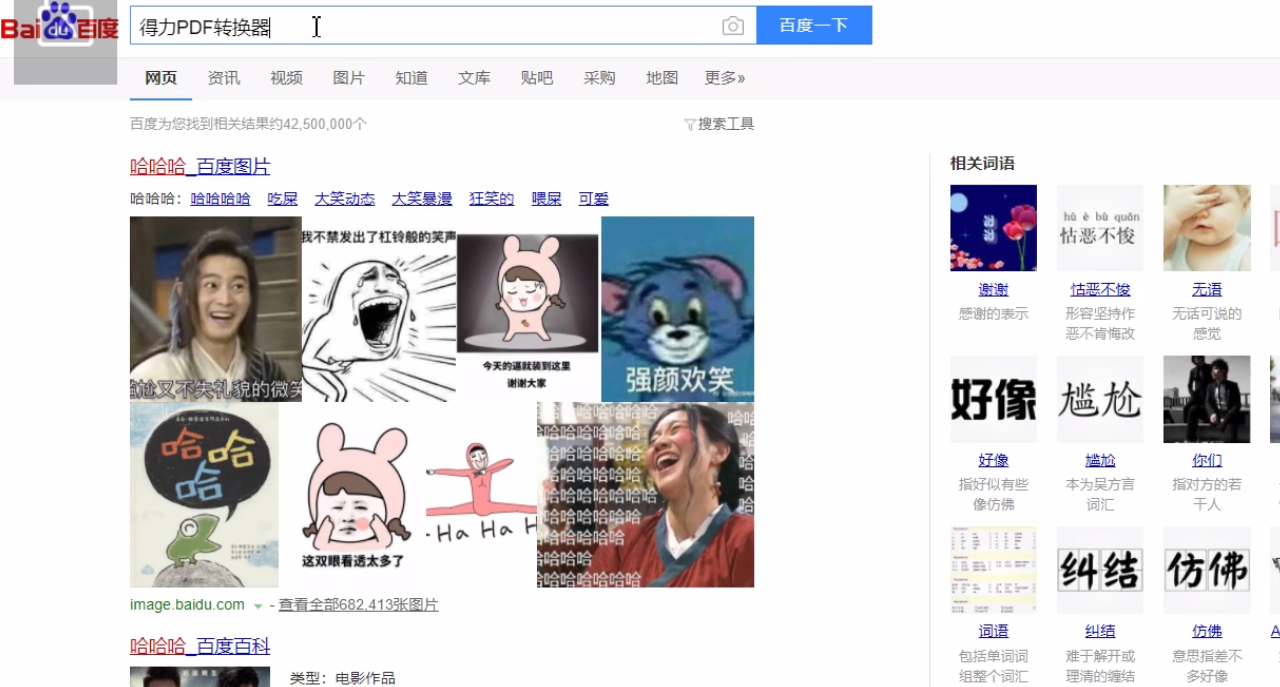Click the 词语 related term thumbnail

coord(993,570)
